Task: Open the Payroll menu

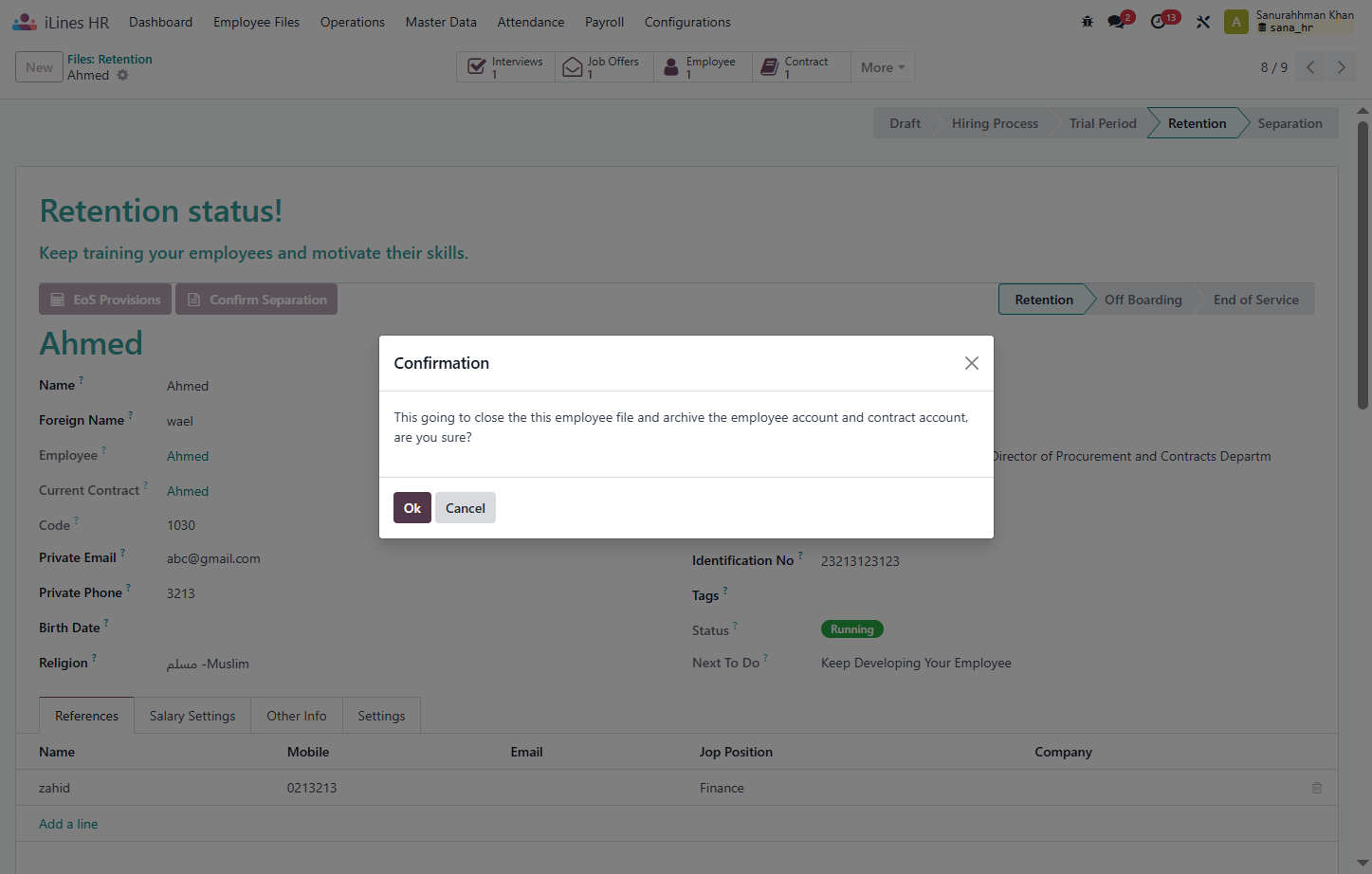Action: [x=604, y=22]
